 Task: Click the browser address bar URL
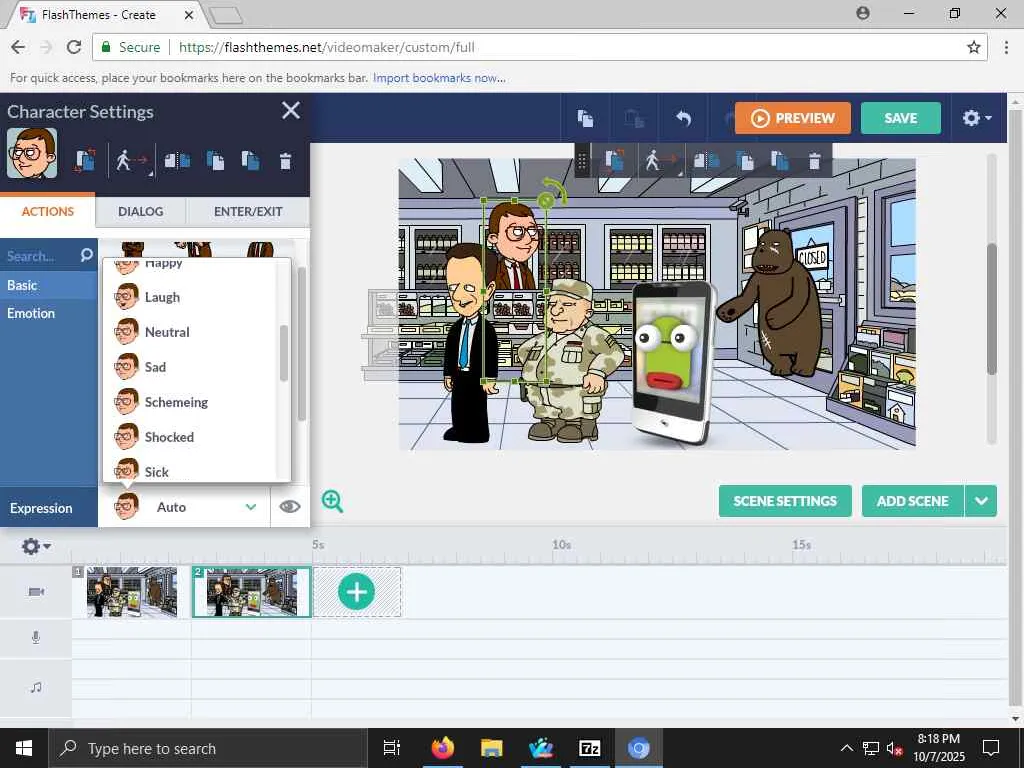coord(327,47)
